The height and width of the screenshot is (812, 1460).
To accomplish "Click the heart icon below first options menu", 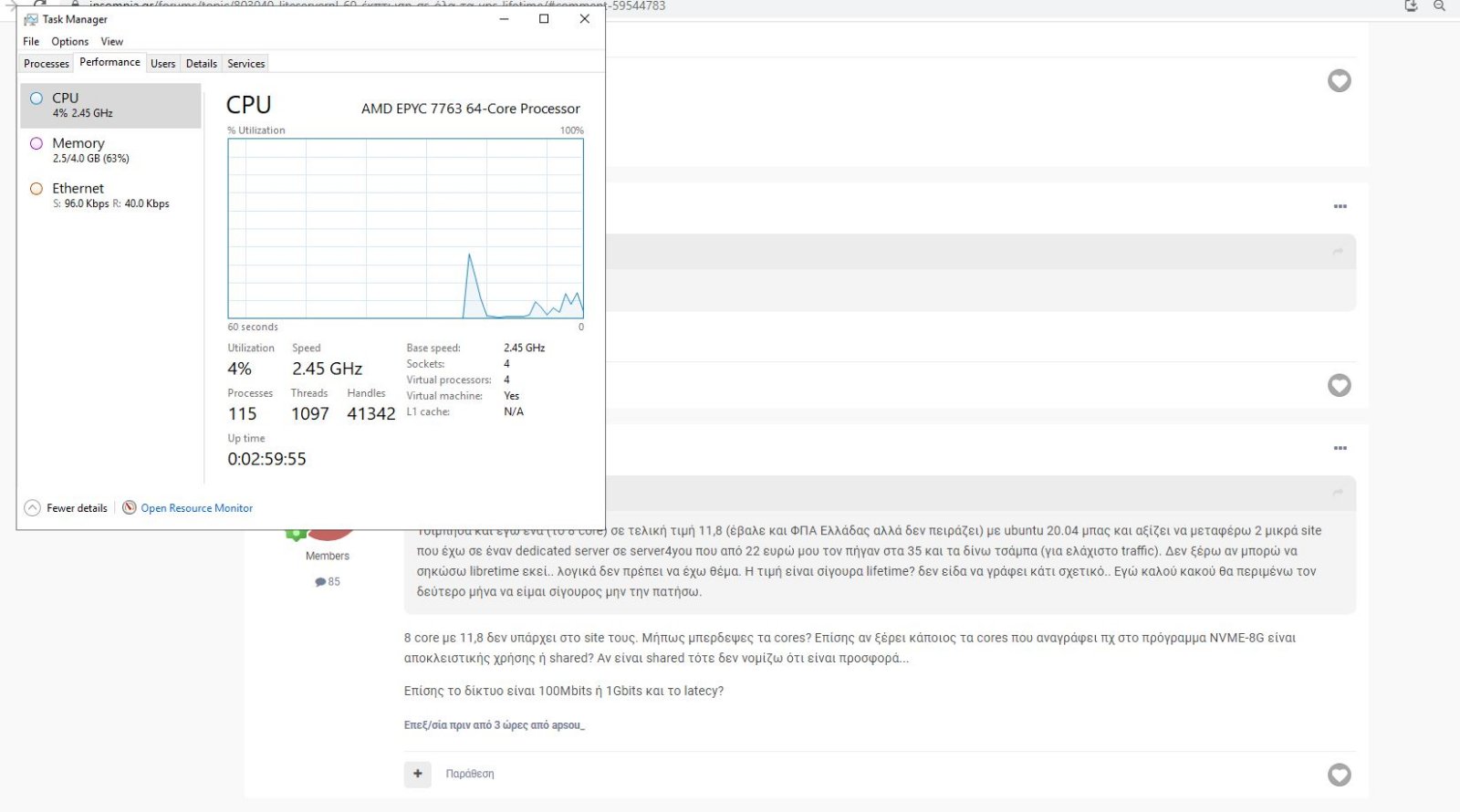I will [x=1340, y=385].
